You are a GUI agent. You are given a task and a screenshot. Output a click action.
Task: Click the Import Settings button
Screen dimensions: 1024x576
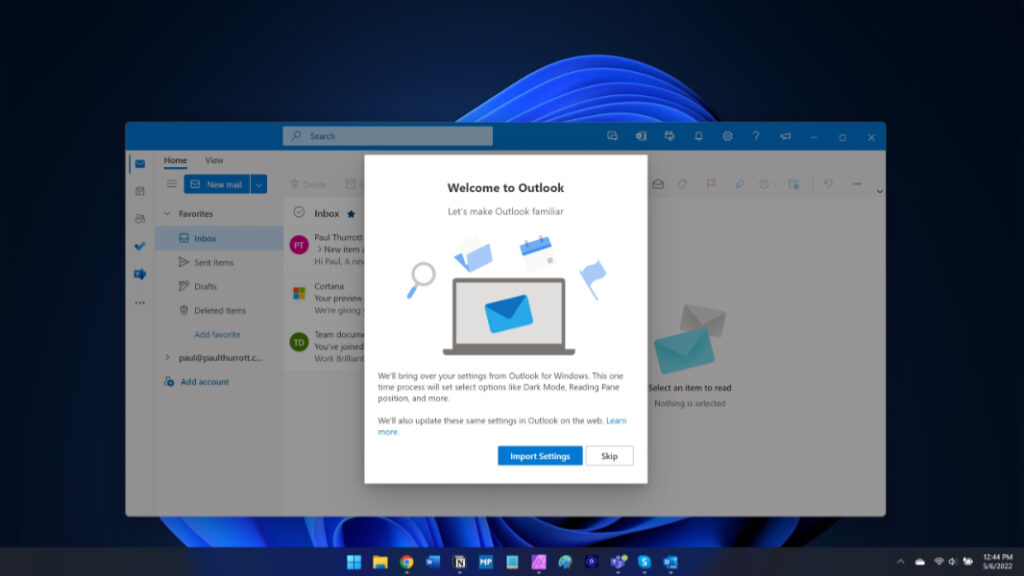tap(539, 455)
